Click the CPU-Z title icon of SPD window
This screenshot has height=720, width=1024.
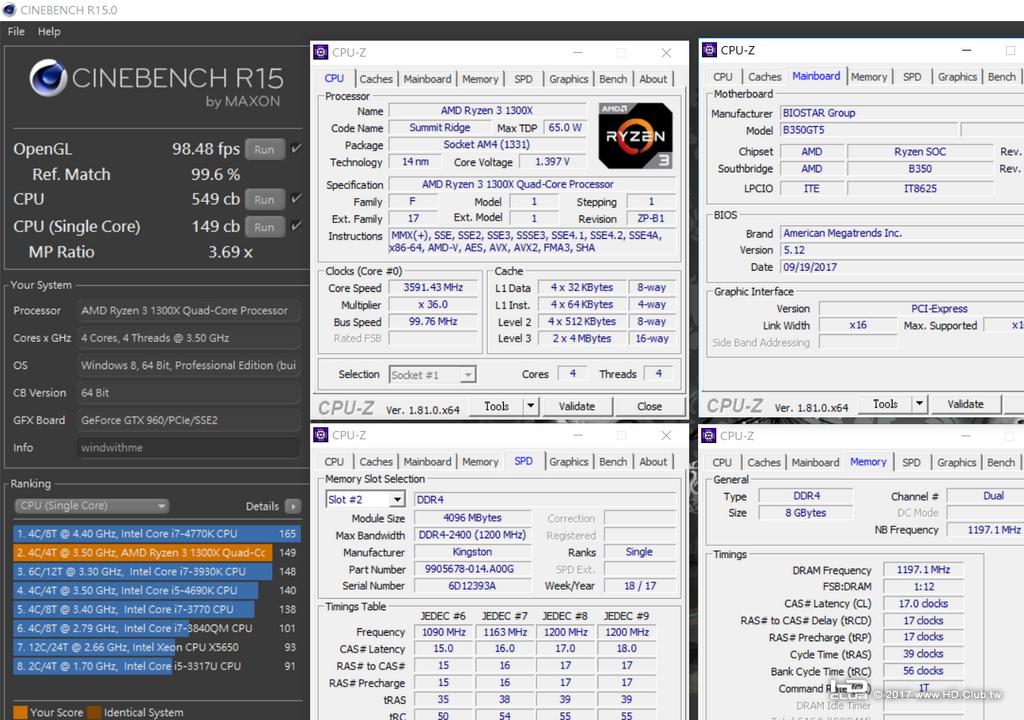click(321, 435)
